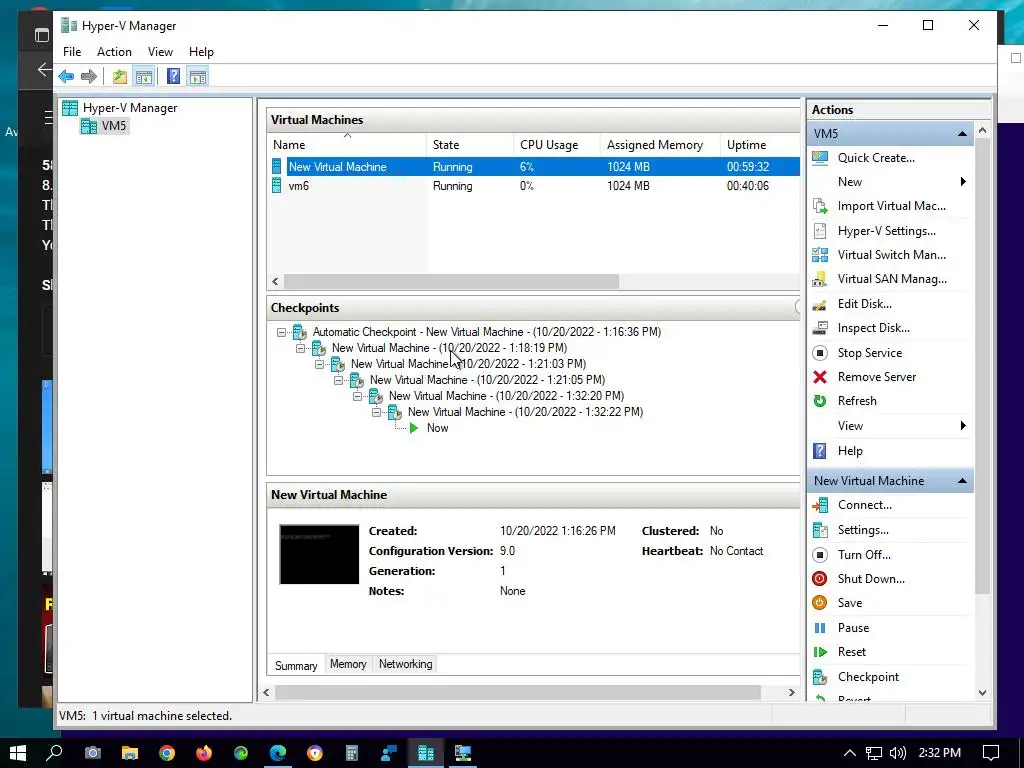
Task: Collapse the Automatic Checkpoint tree node
Action: (x=281, y=332)
